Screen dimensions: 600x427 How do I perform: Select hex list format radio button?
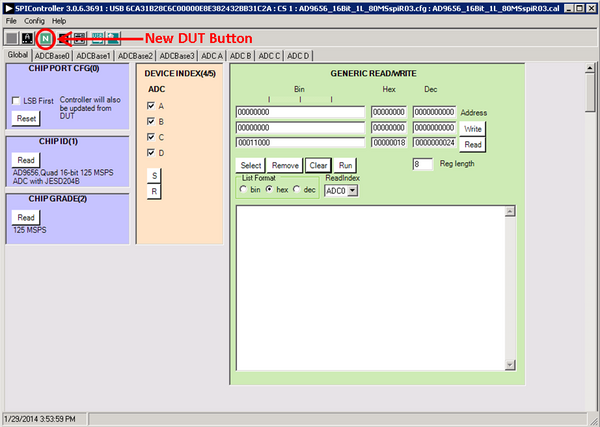[x=269, y=189]
